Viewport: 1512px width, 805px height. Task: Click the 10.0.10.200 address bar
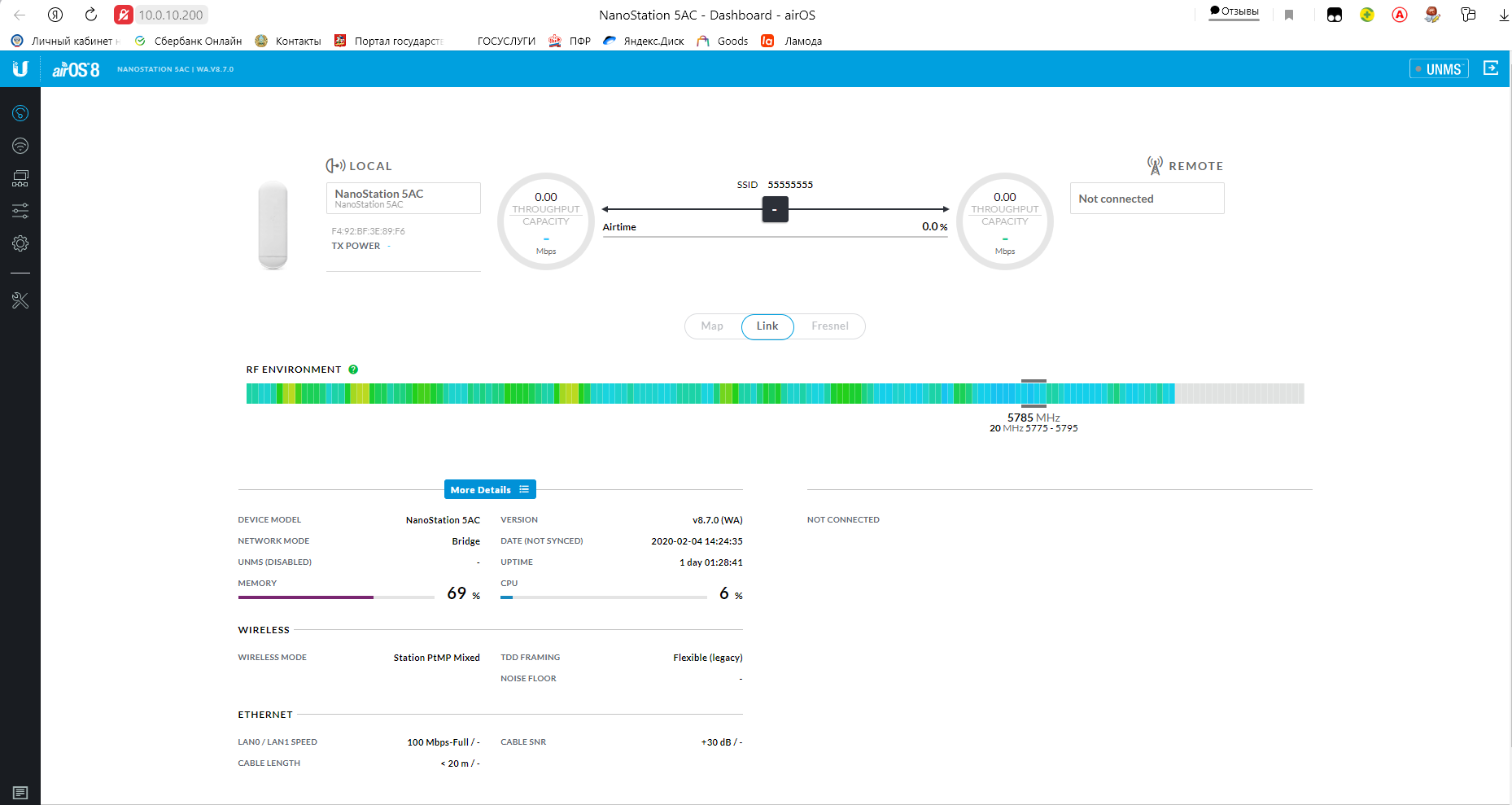click(x=171, y=15)
